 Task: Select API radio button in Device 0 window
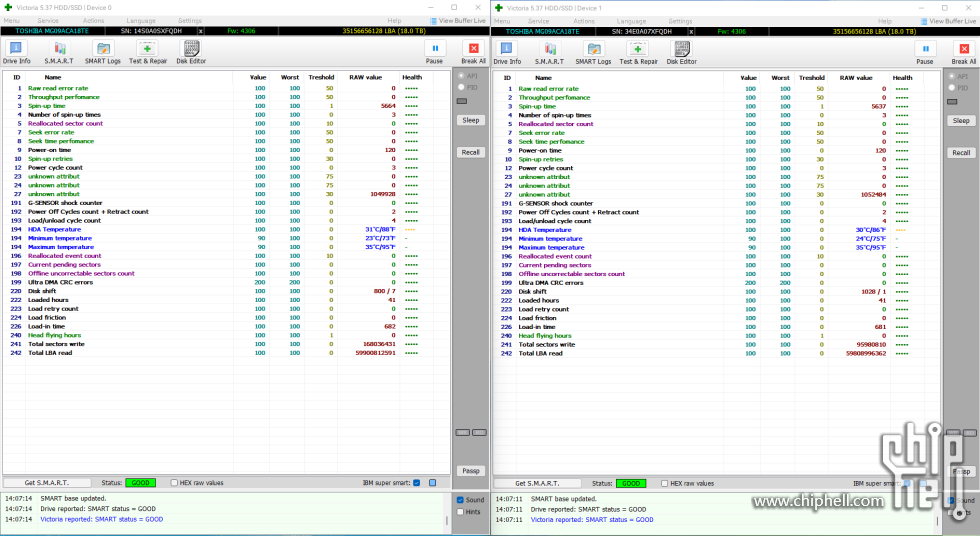461,76
